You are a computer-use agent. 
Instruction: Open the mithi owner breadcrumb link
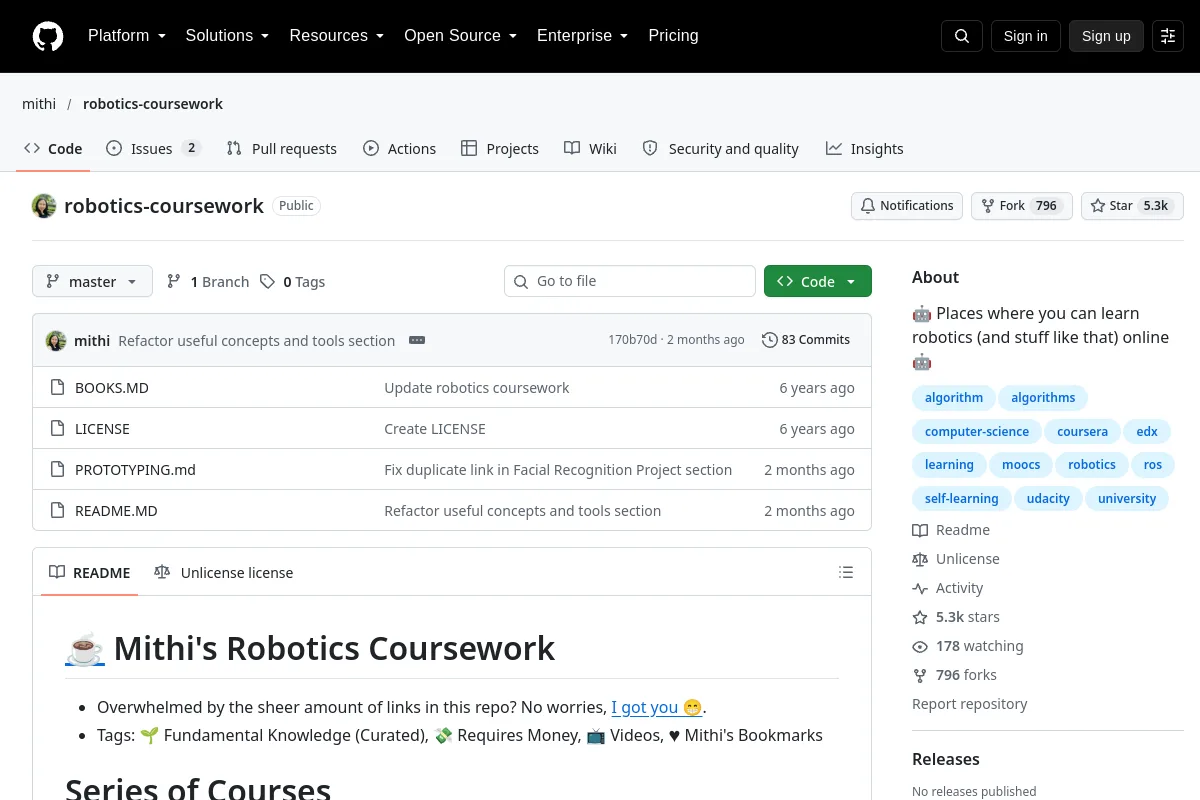pos(39,104)
